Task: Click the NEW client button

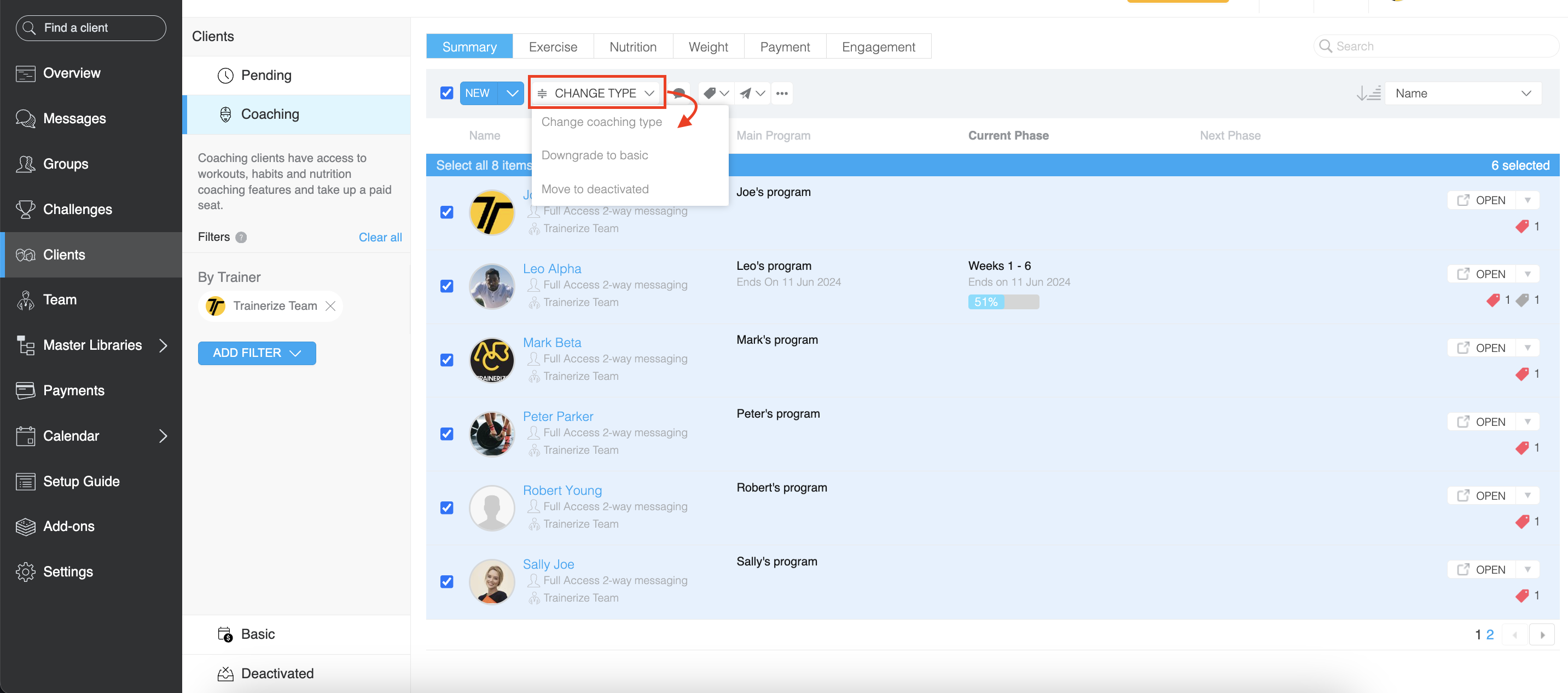Action: [x=478, y=93]
